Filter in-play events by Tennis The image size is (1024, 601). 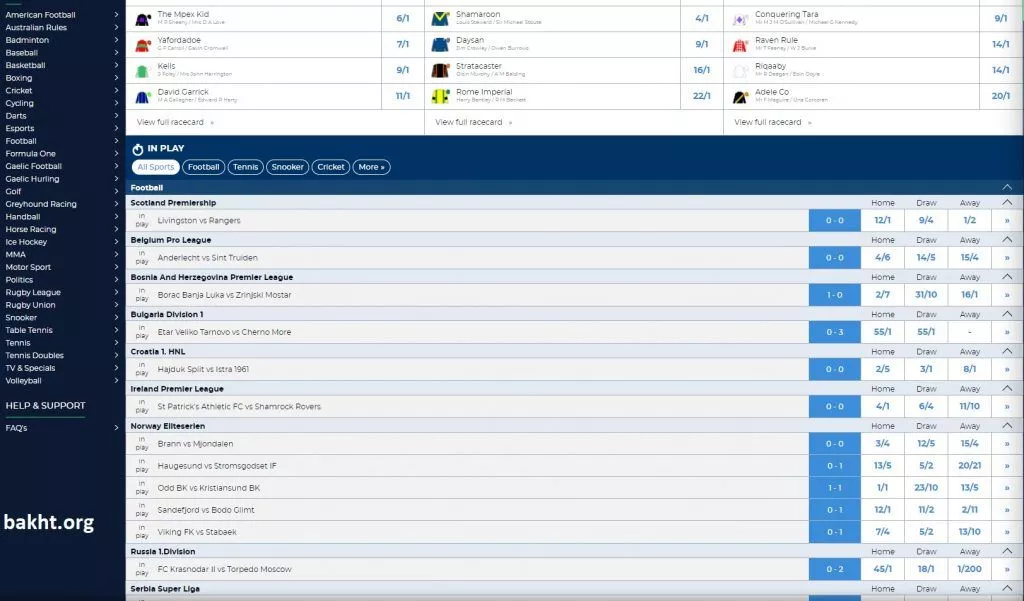click(245, 167)
